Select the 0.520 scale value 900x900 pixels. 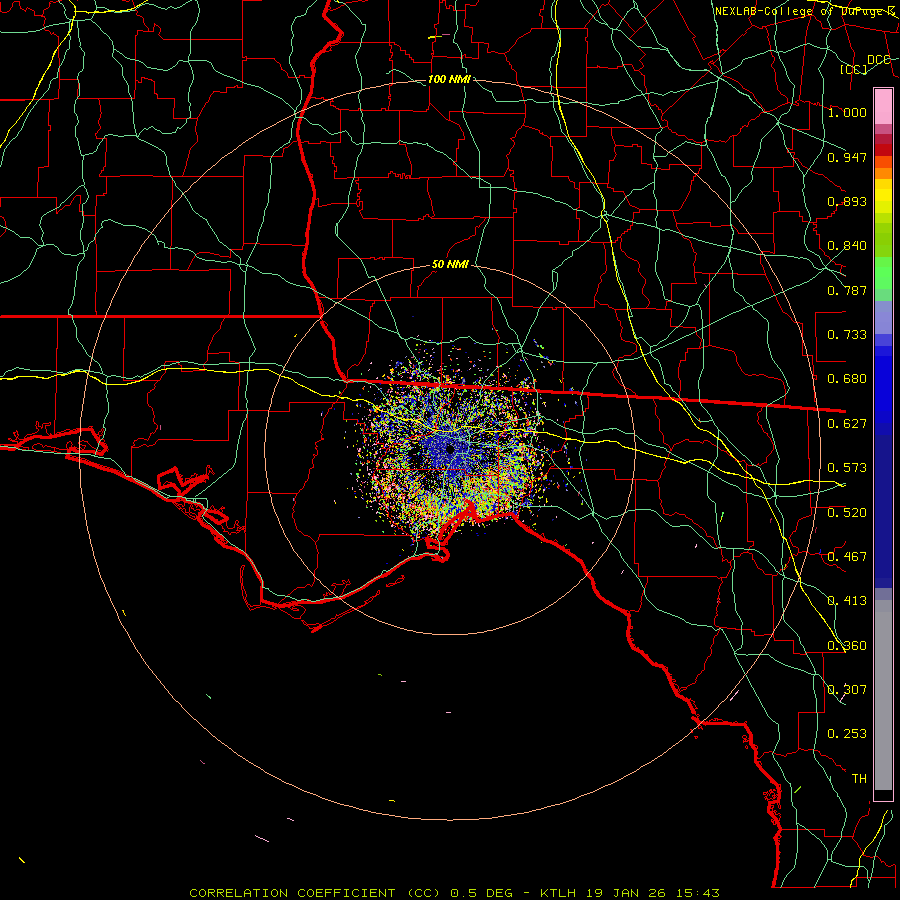(847, 513)
